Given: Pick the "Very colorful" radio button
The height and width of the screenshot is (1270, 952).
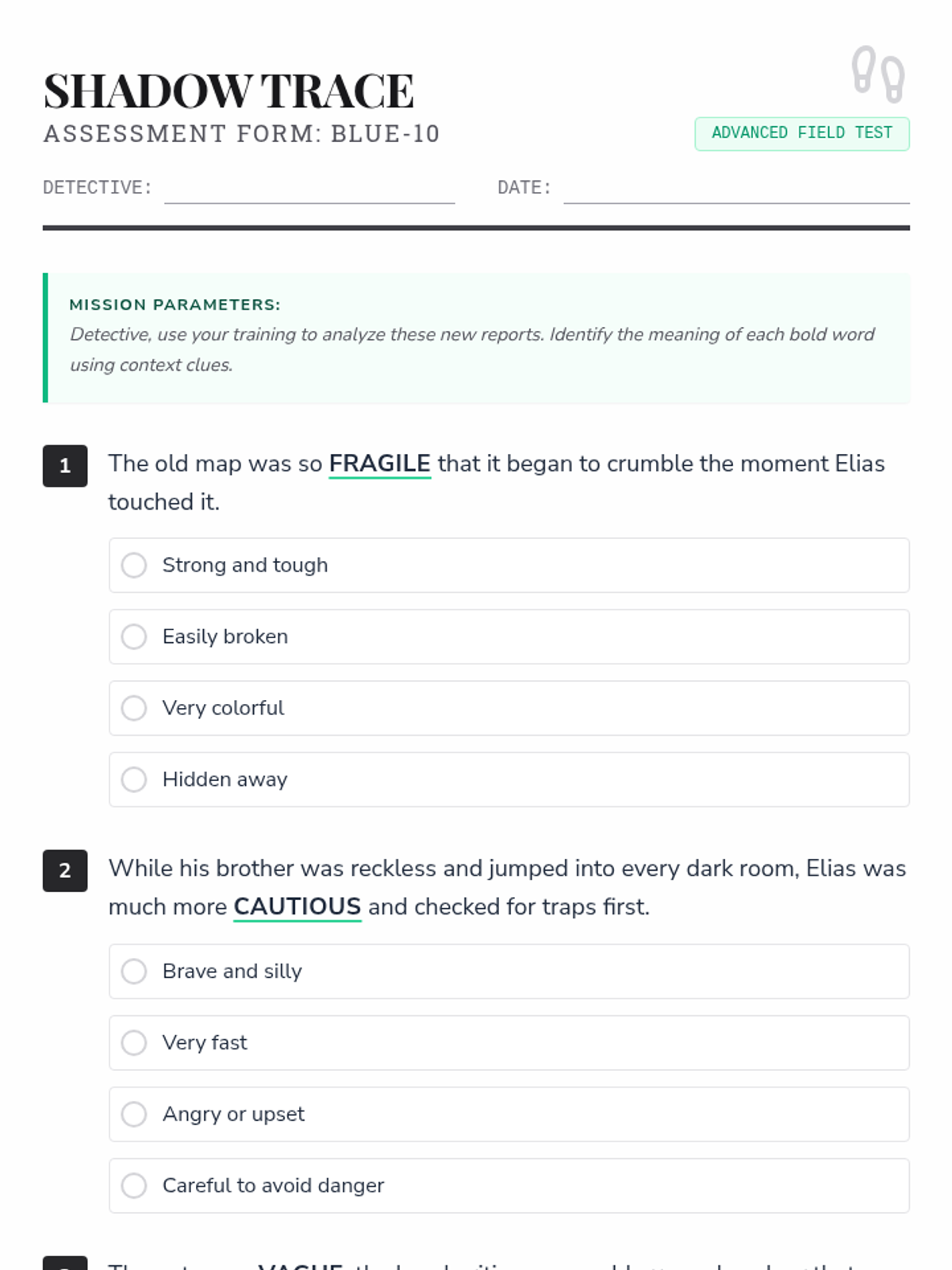Looking at the screenshot, I should tap(134, 708).
